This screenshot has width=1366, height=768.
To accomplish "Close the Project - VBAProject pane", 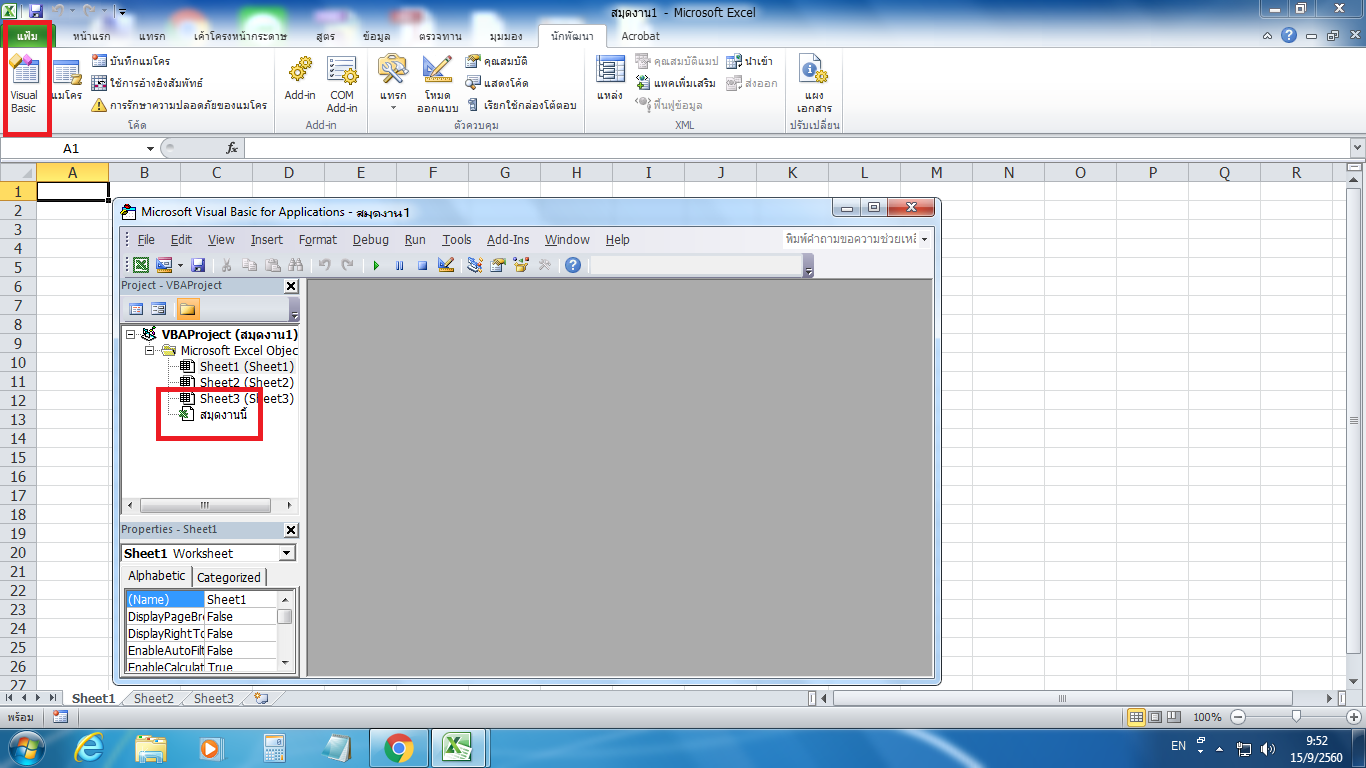I will point(291,286).
